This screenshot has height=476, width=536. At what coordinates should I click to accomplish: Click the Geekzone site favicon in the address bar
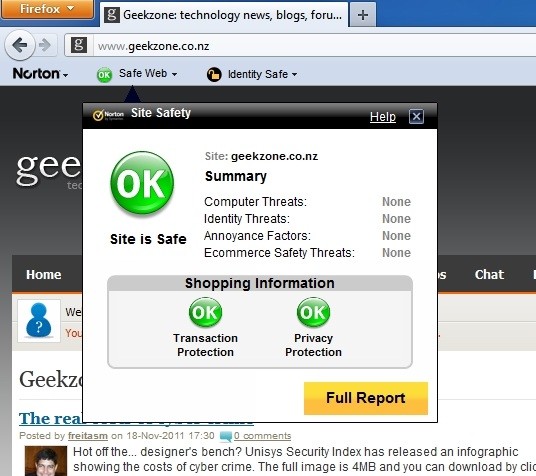pyautogui.click(x=79, y=45)
